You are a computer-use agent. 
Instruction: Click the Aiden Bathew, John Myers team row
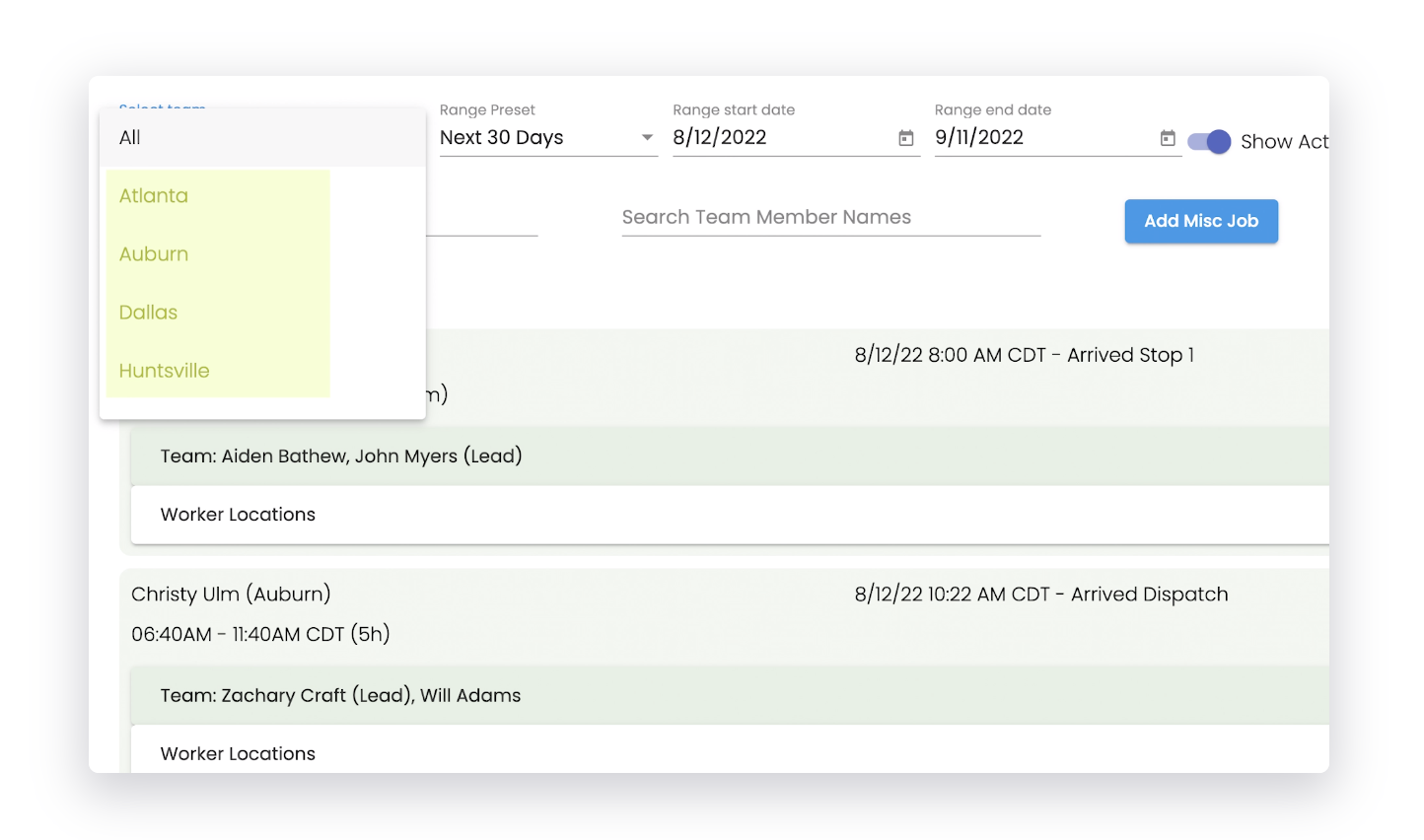(341, 456)
